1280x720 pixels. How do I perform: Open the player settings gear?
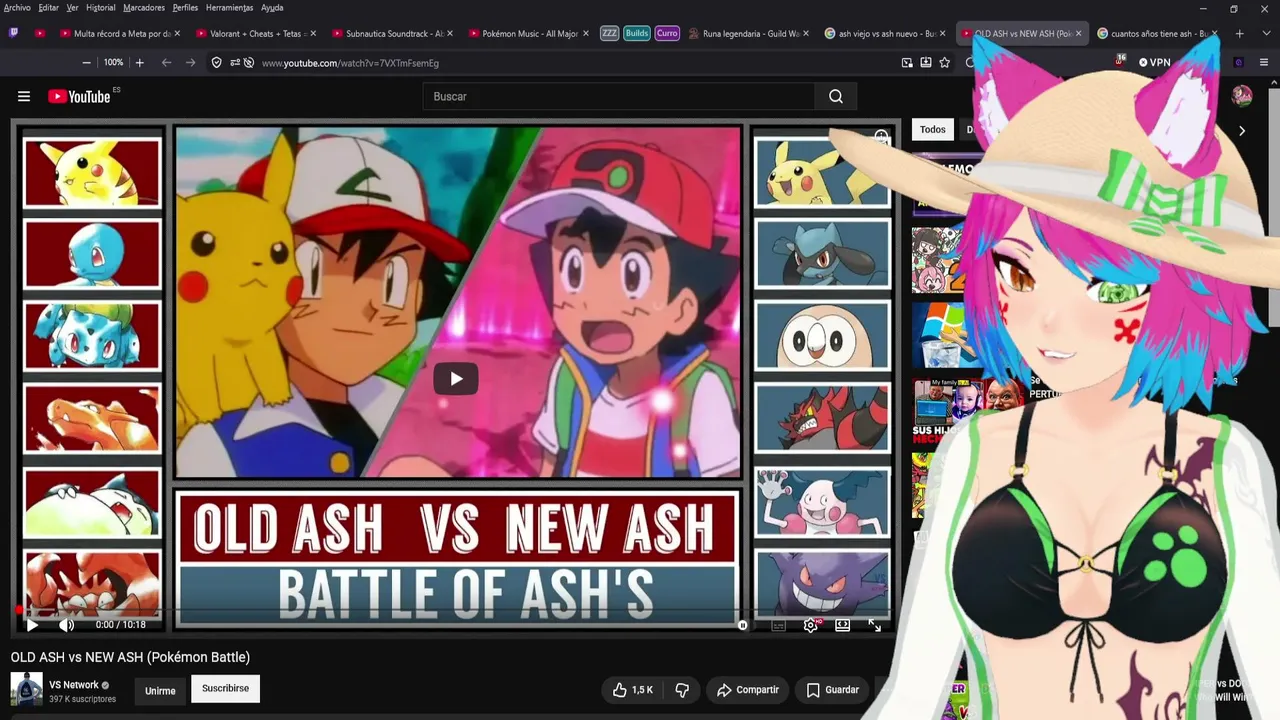(x=811, y=625)
